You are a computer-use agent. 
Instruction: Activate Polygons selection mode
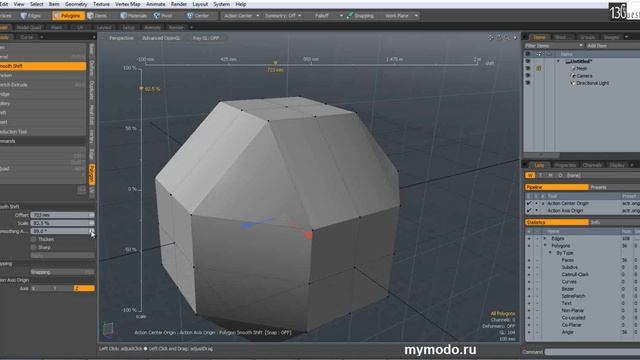(x=68, y=16)
